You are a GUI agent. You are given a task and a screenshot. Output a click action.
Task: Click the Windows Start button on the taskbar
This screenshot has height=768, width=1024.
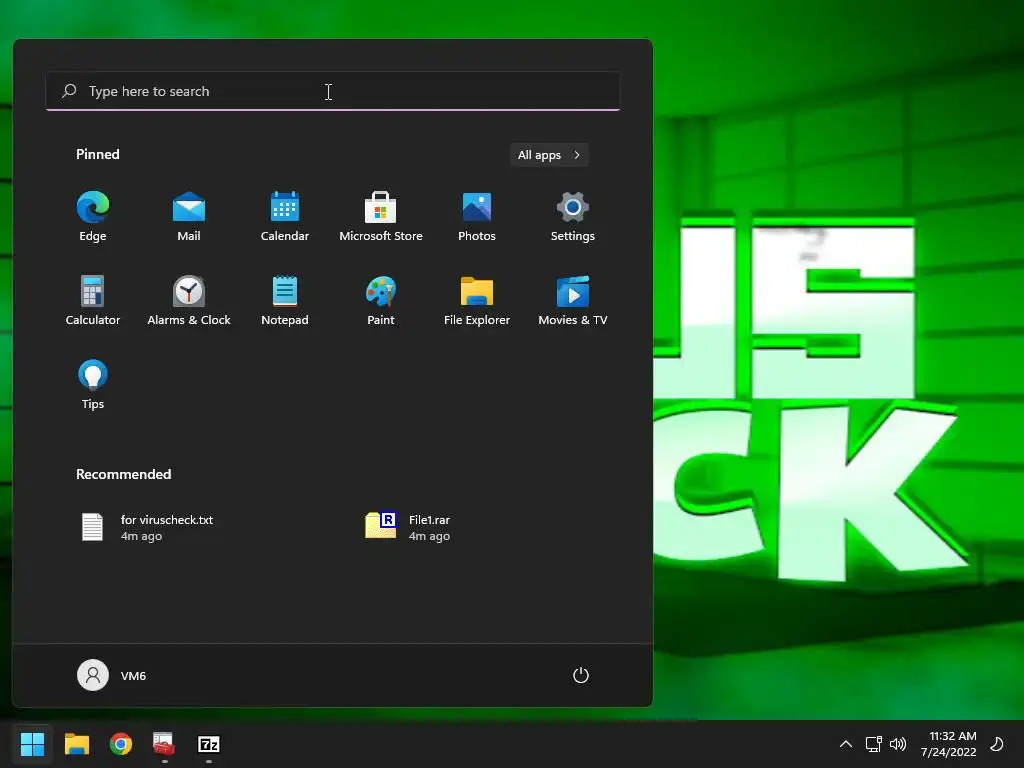(x=32, y=744)
